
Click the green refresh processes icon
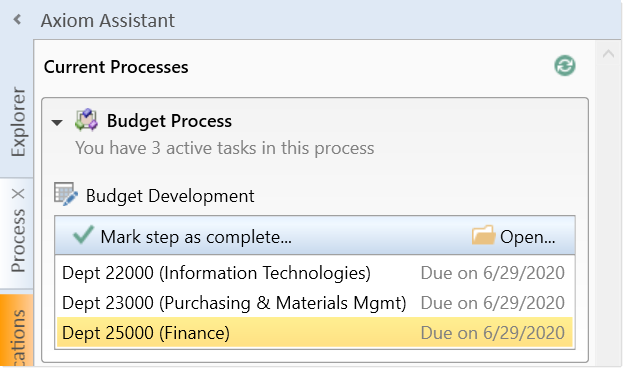[x=564, y=66]
